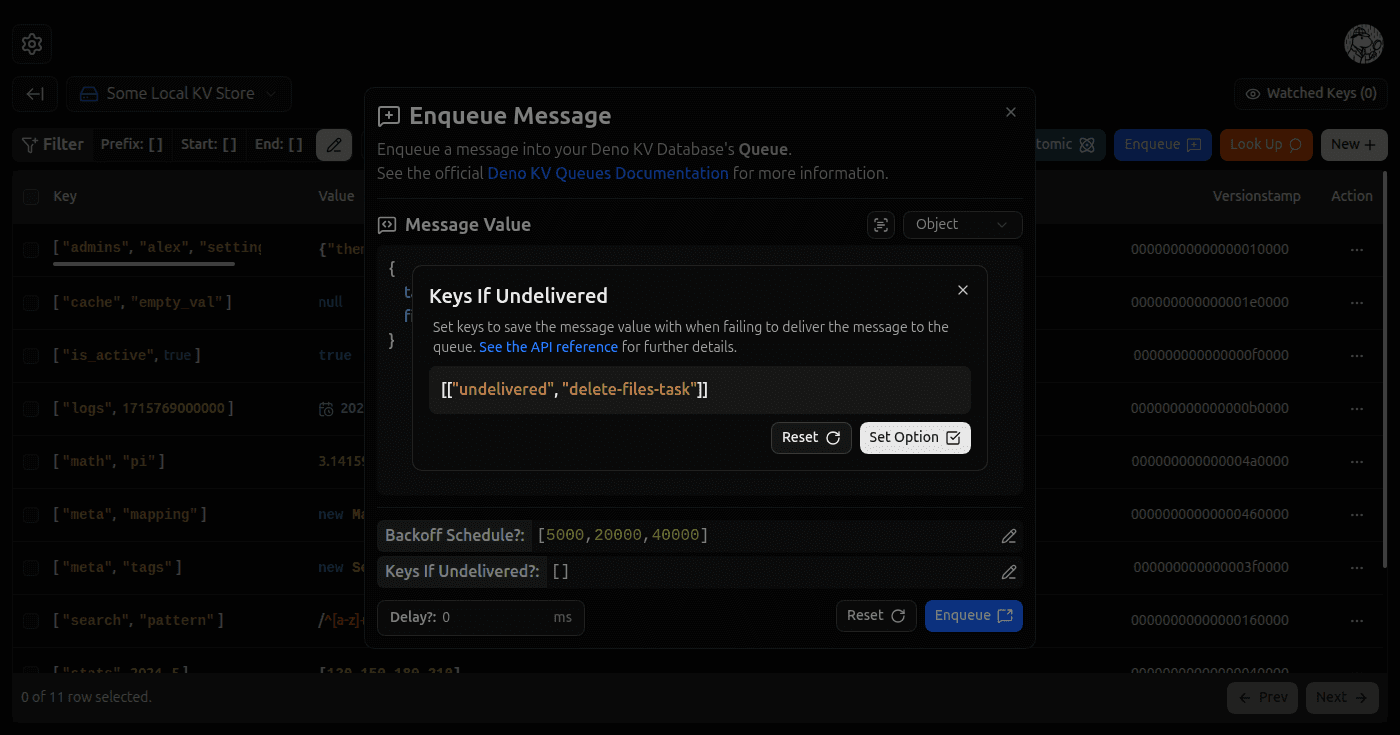Click the table vertical scrollbar
This screenshot has width=1400, height=735.
[x=1385, y=370]
